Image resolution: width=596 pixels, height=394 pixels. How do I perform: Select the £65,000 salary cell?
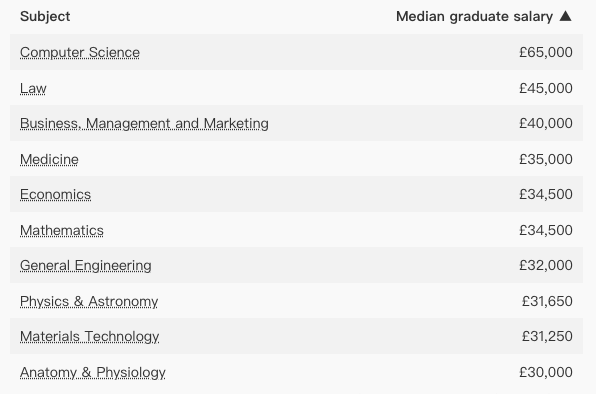[546, 52]
